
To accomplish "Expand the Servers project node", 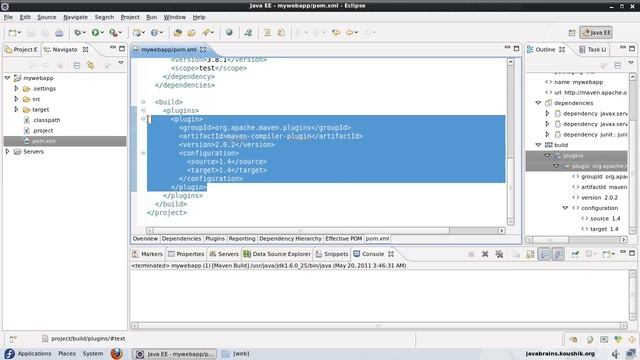I will pos(7,151).
